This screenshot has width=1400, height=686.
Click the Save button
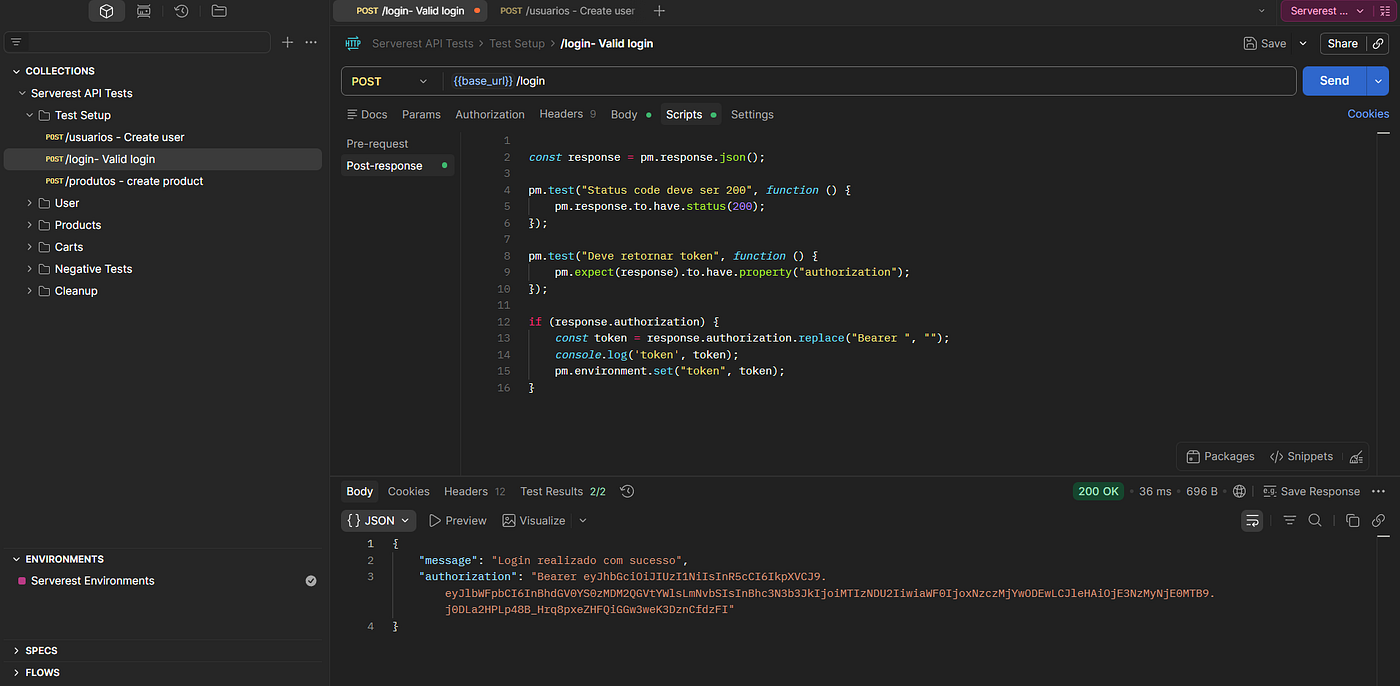(x=1265, y=44)
